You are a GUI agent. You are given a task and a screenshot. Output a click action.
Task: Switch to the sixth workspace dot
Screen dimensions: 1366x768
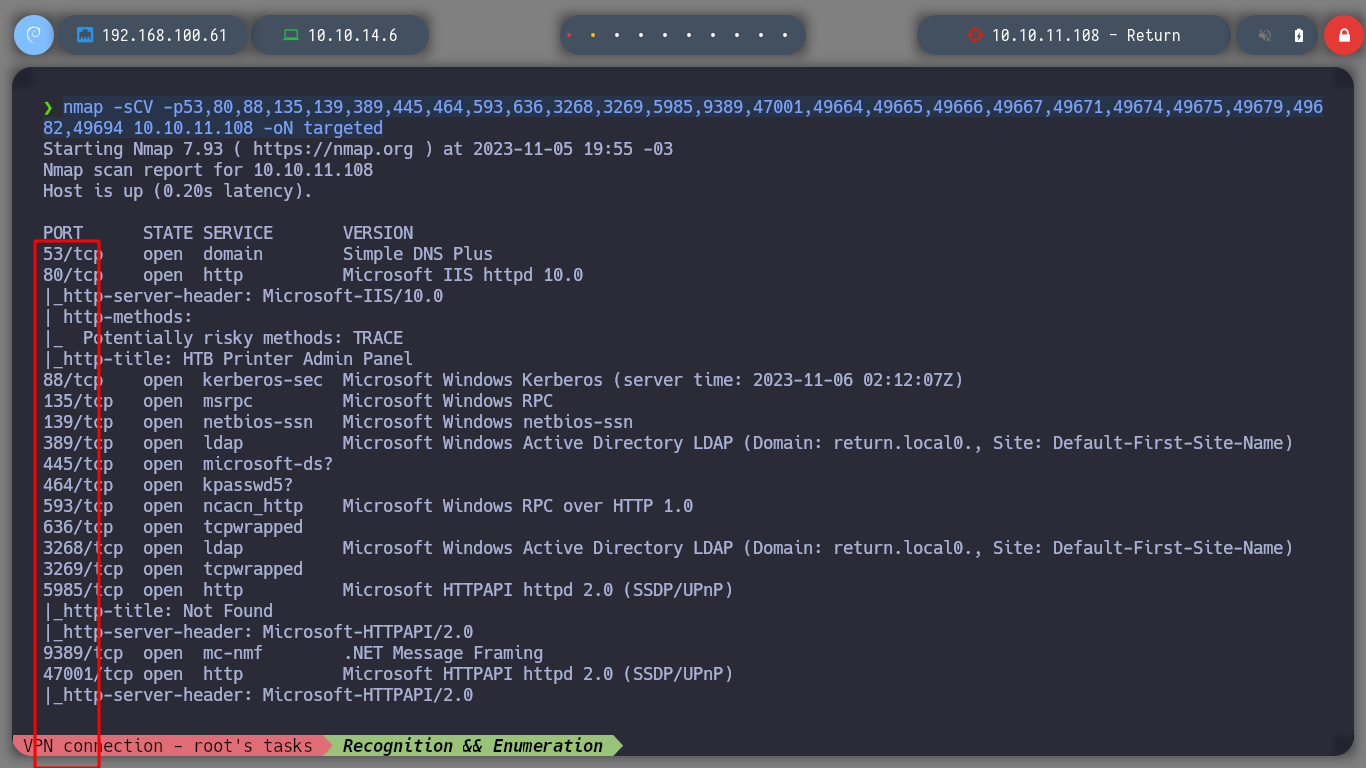[x=689, y=35]
